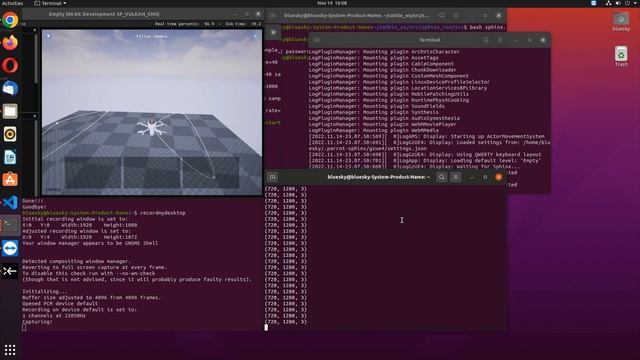This screenshot has width=640, height=360.
Task: Launch Visual Studio Code from the dock
Action: click(10, 202)
